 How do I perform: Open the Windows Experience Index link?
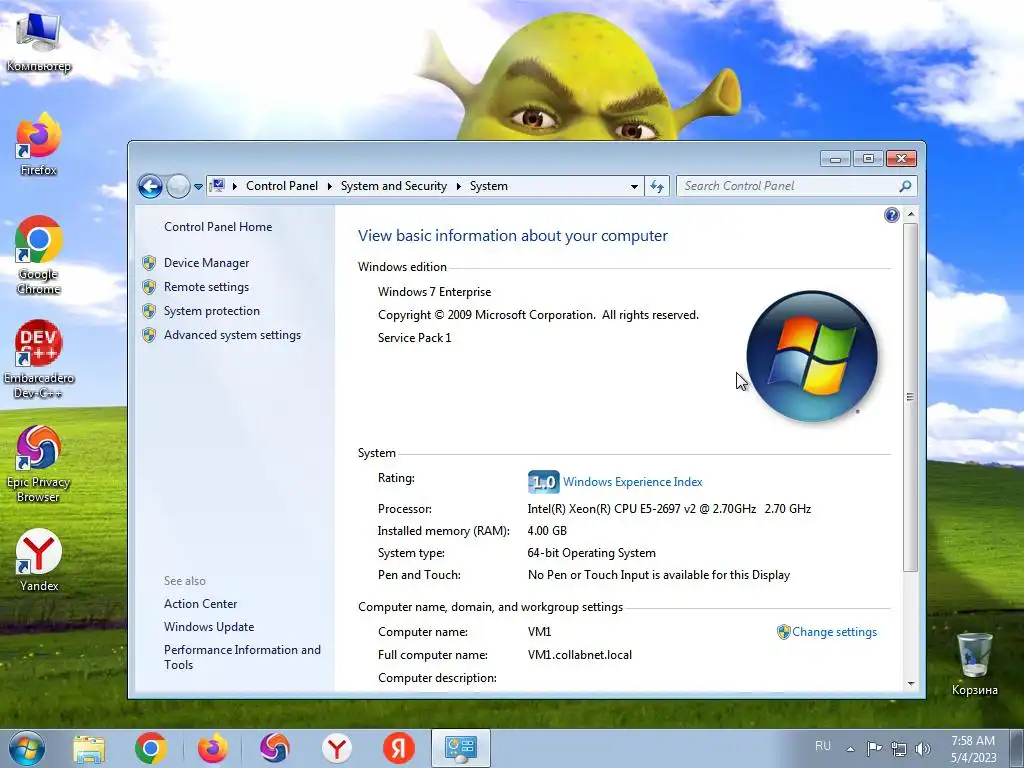(x=633, y=482)
